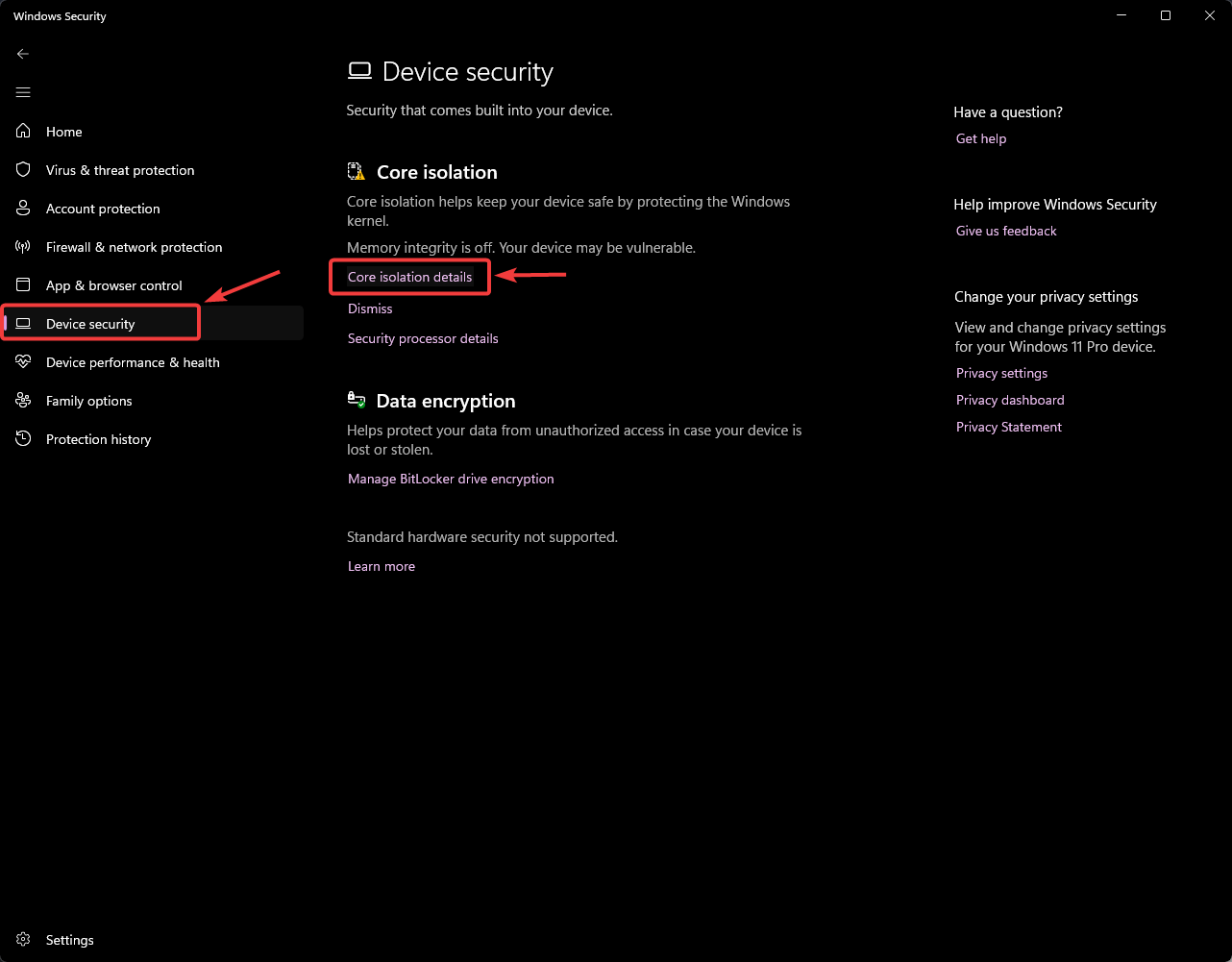1232x962 pixels.
Task: Click the Account protection person icon
Action: [24, 209]
